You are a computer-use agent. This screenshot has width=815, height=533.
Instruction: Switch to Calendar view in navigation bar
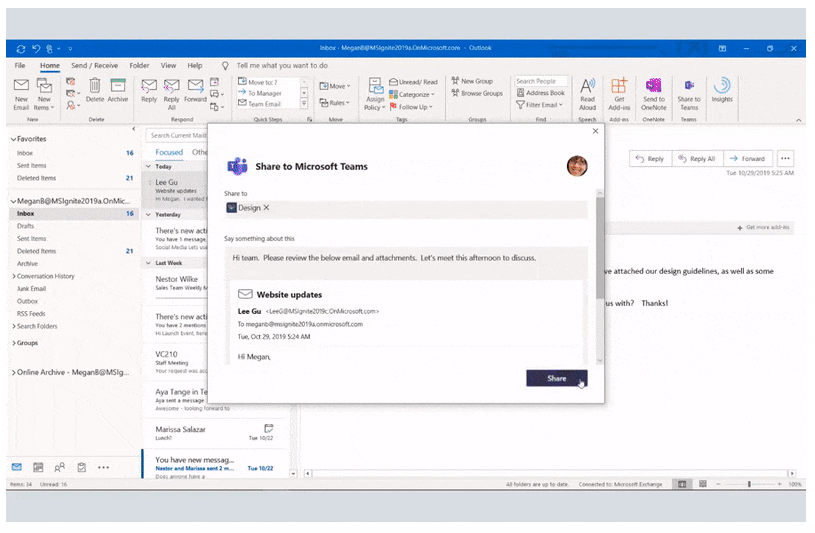[38, 467]
